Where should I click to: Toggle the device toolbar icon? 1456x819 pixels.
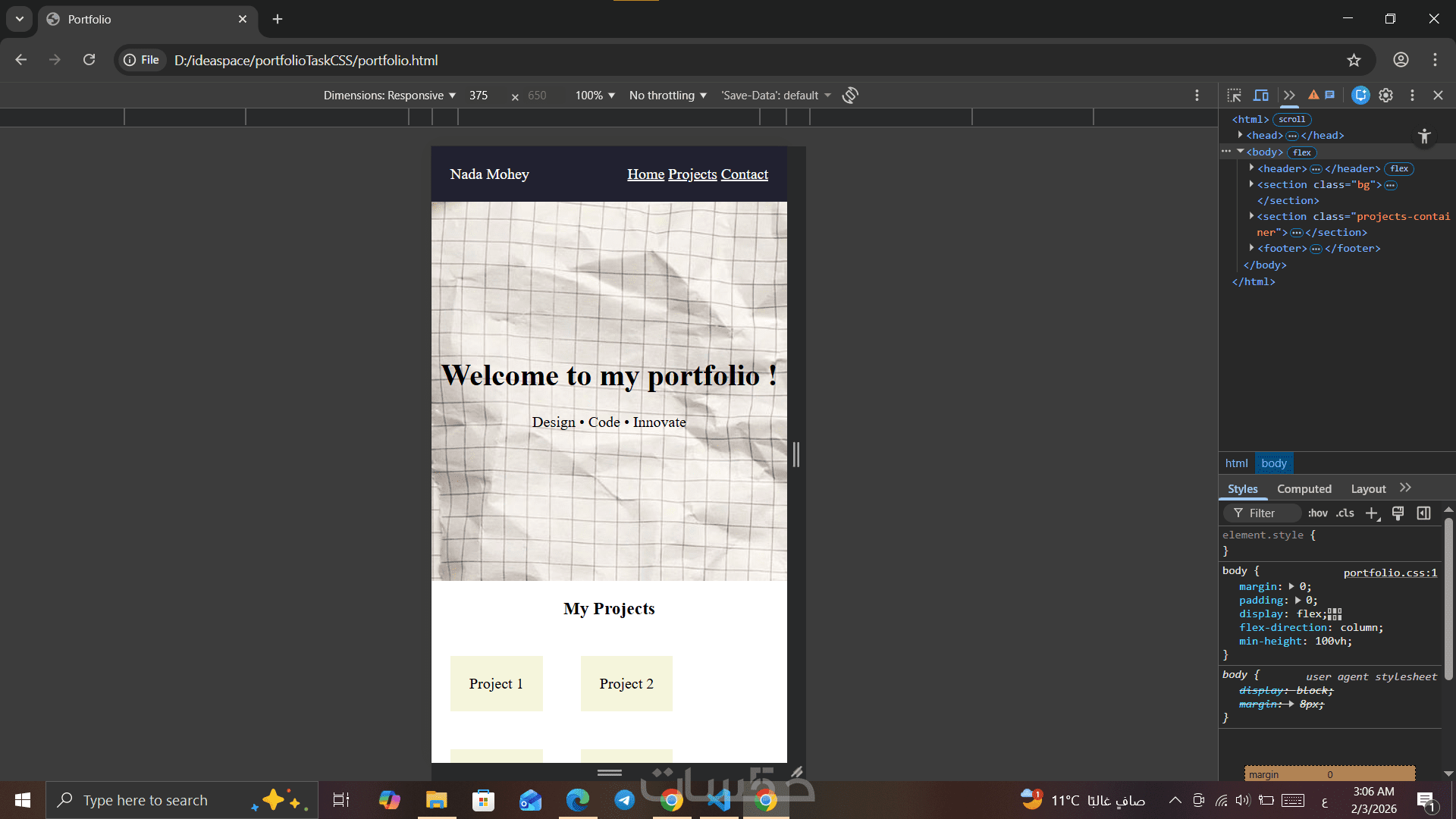[x=1260, y=96]
